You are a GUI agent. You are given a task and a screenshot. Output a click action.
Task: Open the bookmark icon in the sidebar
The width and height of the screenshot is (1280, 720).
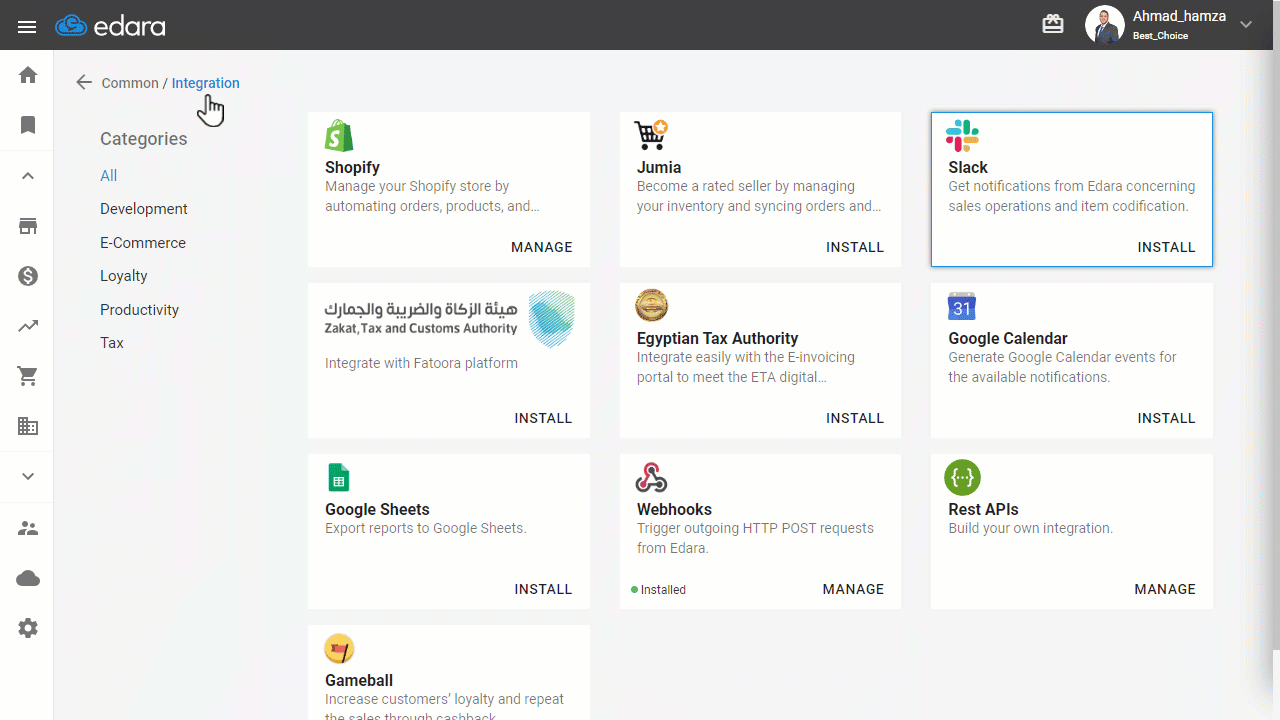(28, 125)
